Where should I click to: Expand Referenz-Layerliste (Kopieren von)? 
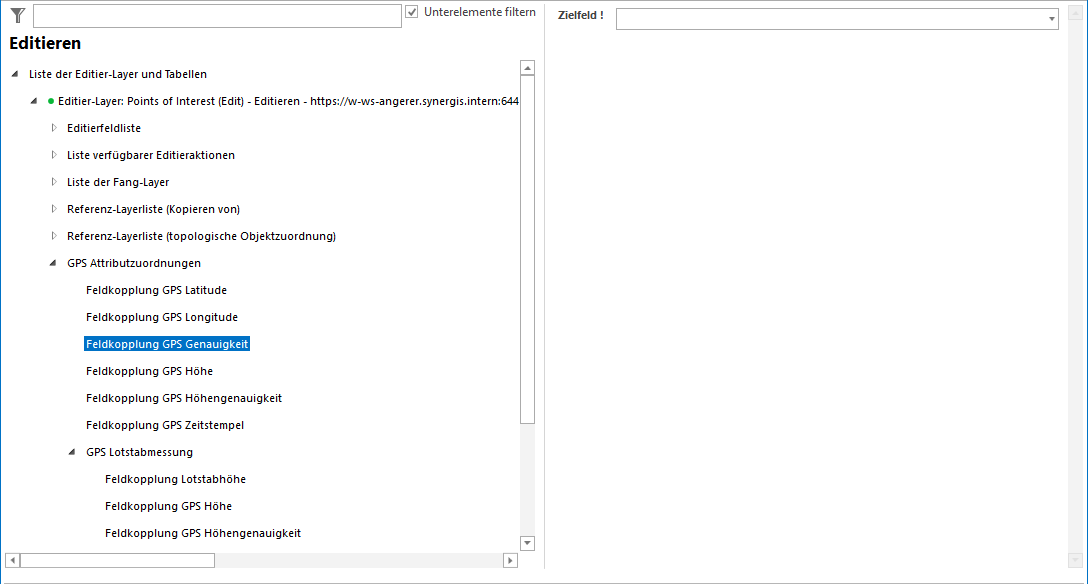pos(54,209)
